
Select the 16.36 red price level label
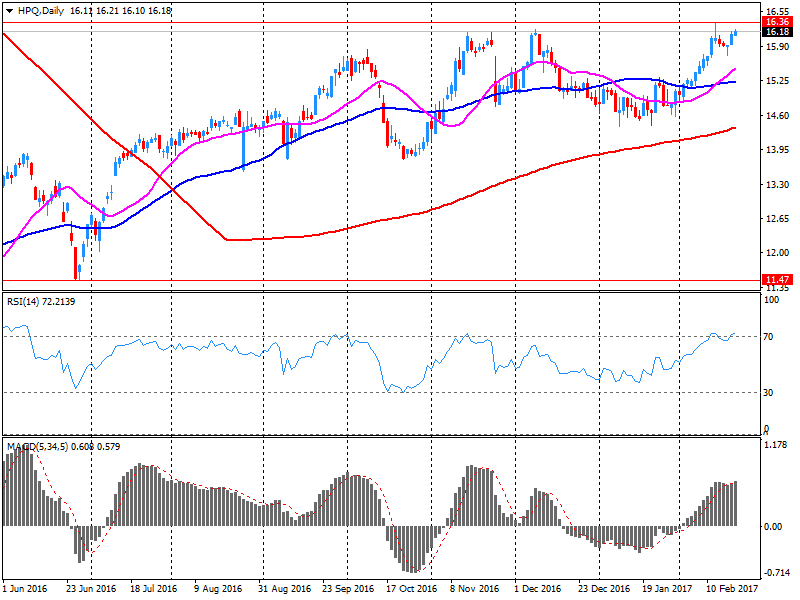point(777,21)
